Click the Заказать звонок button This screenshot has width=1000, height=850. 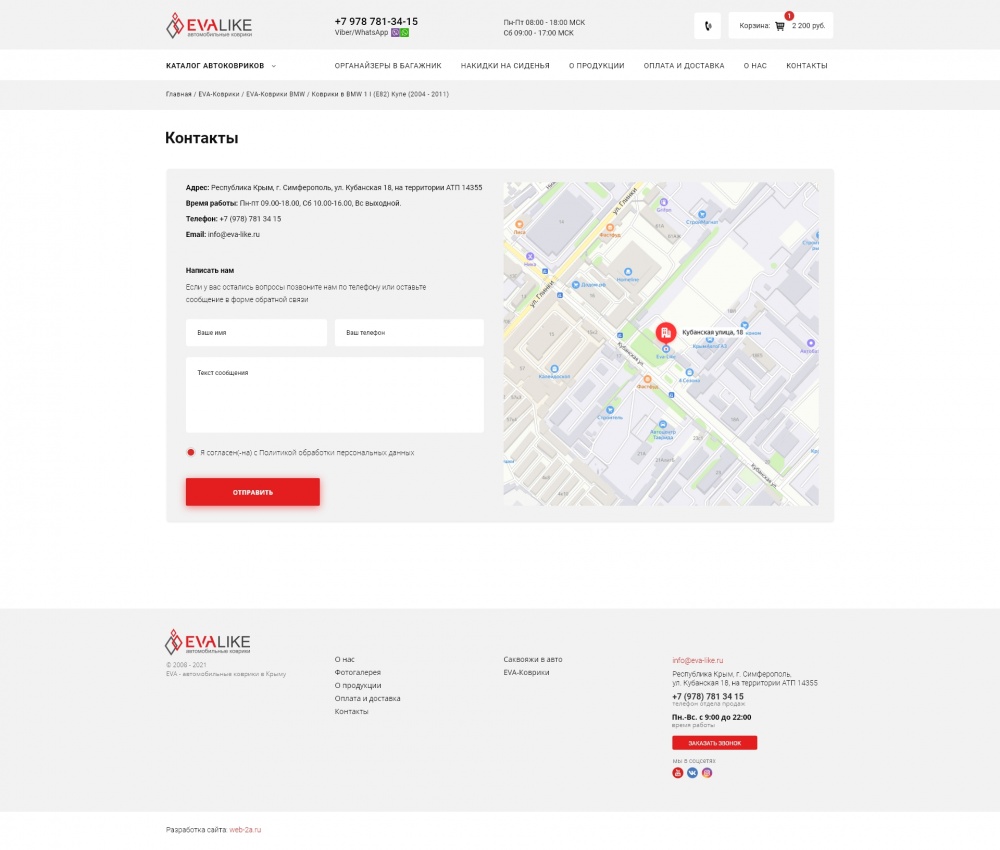(x=714, y=743)
